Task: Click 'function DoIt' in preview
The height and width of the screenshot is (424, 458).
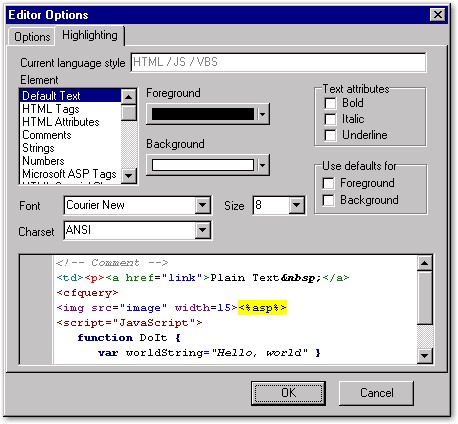Action: click(x=122, y=338)
